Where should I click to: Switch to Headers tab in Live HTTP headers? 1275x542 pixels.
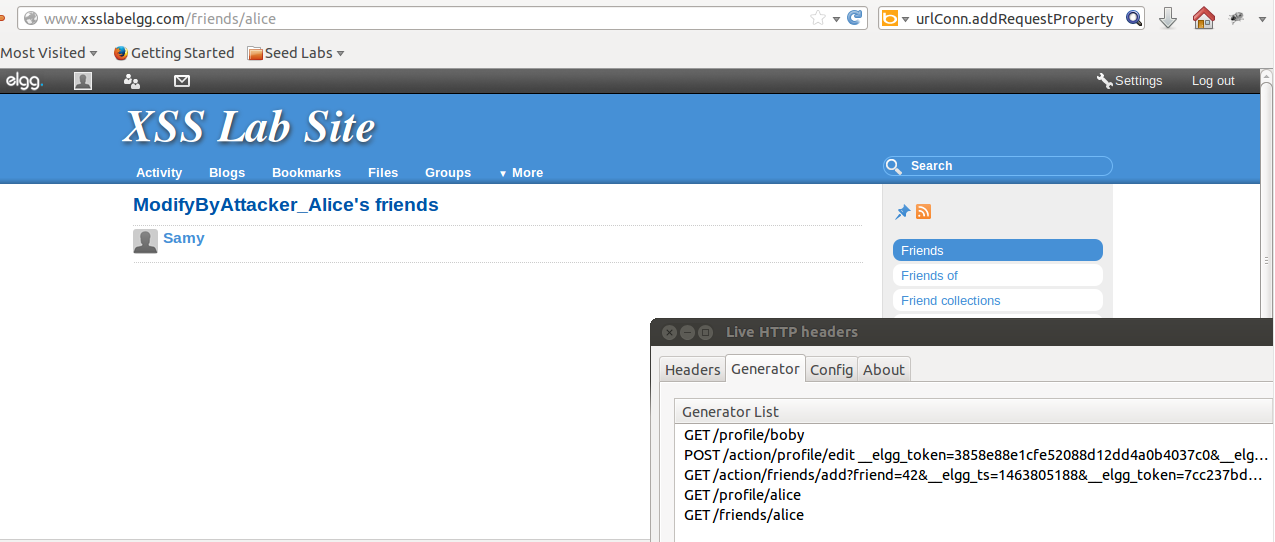coord(692,370)
